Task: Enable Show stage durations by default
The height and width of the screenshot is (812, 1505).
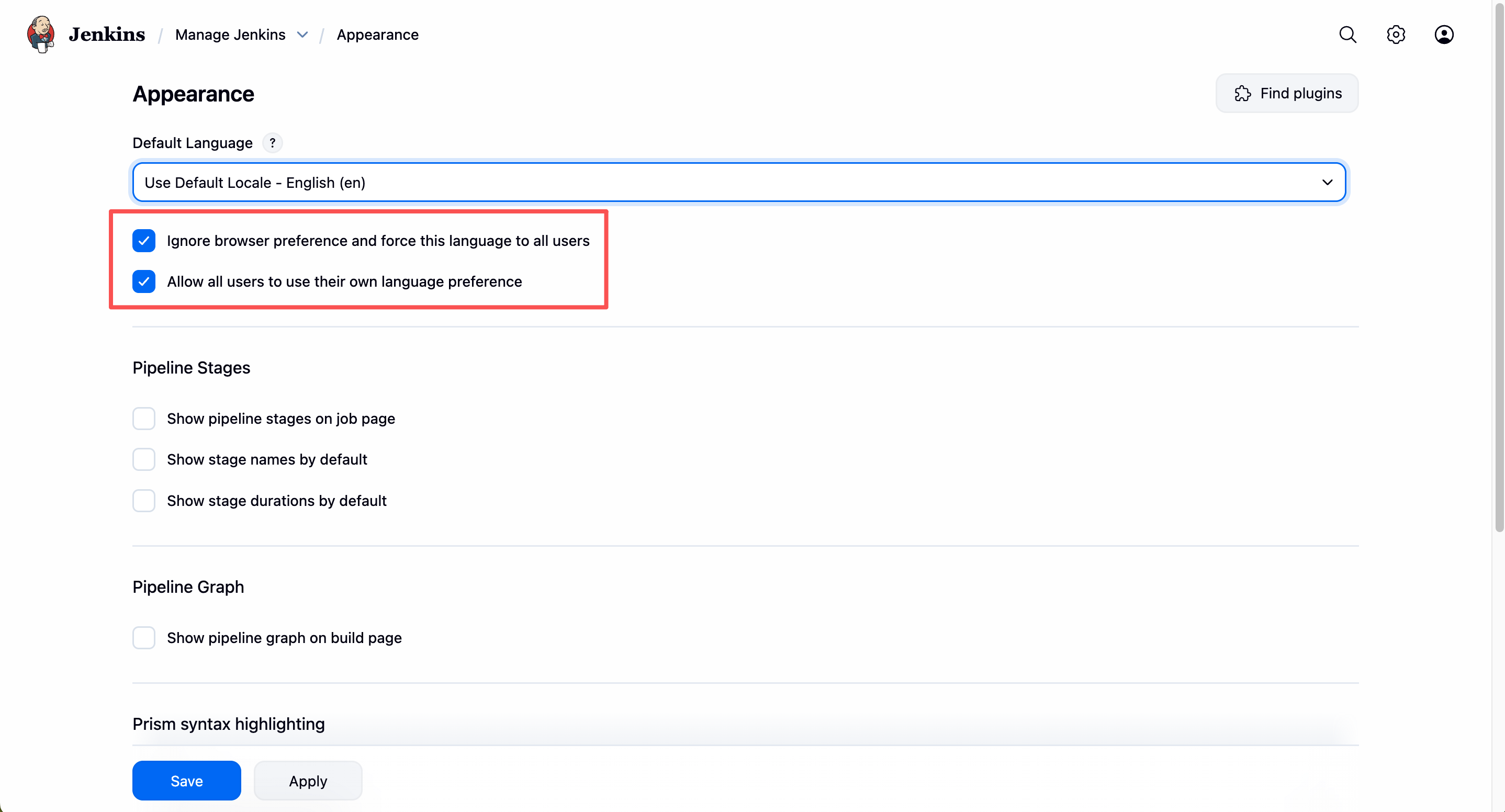Action: click(144, 501)
